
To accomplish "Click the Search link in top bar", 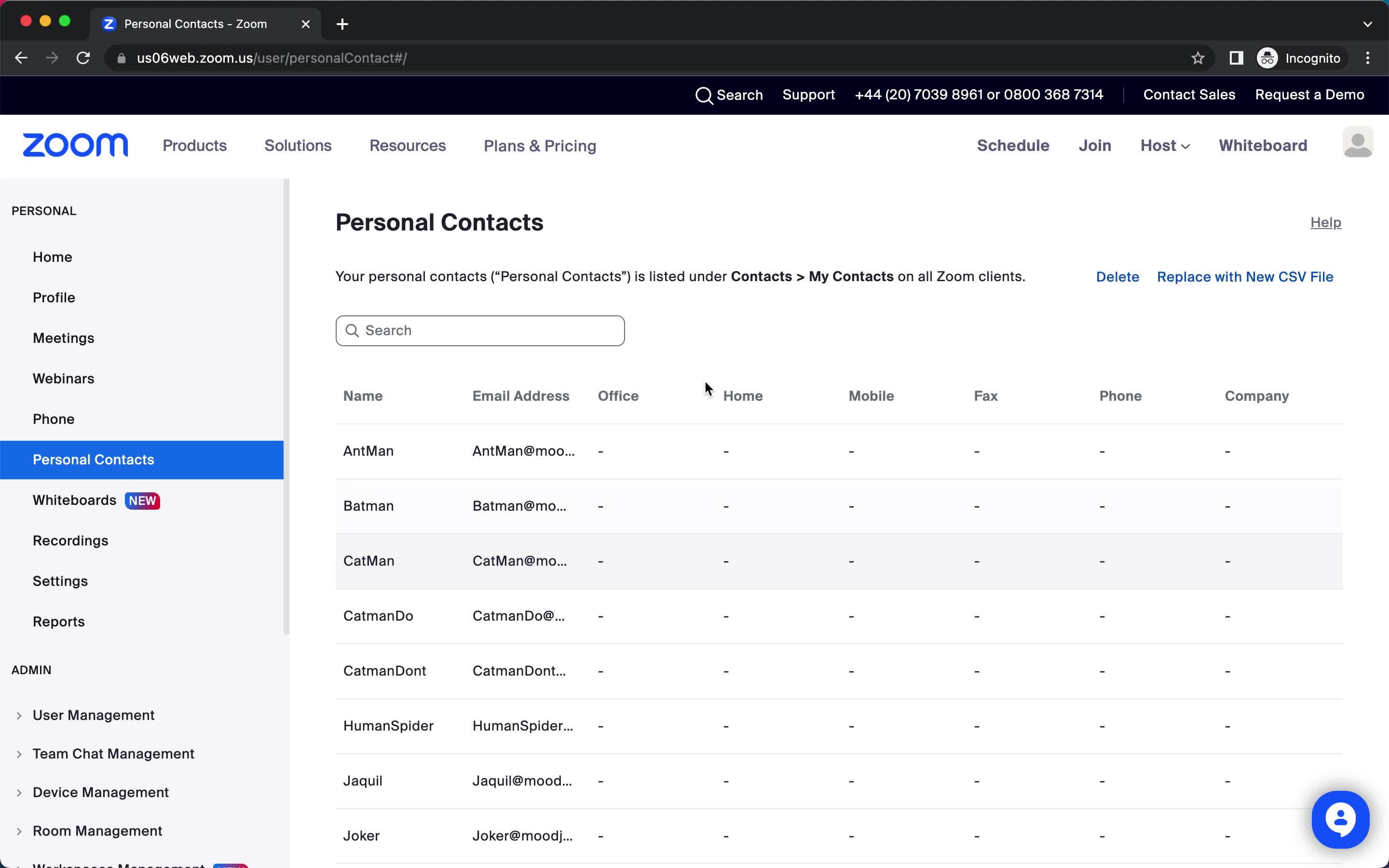I will 739,95.
